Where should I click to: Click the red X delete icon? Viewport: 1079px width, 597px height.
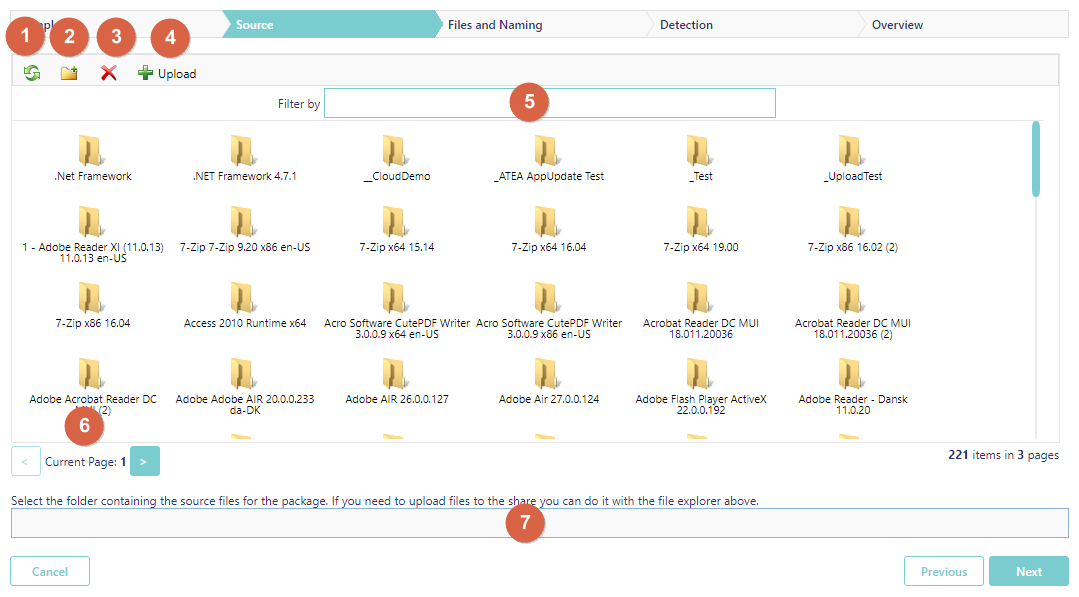pos(109,73)
